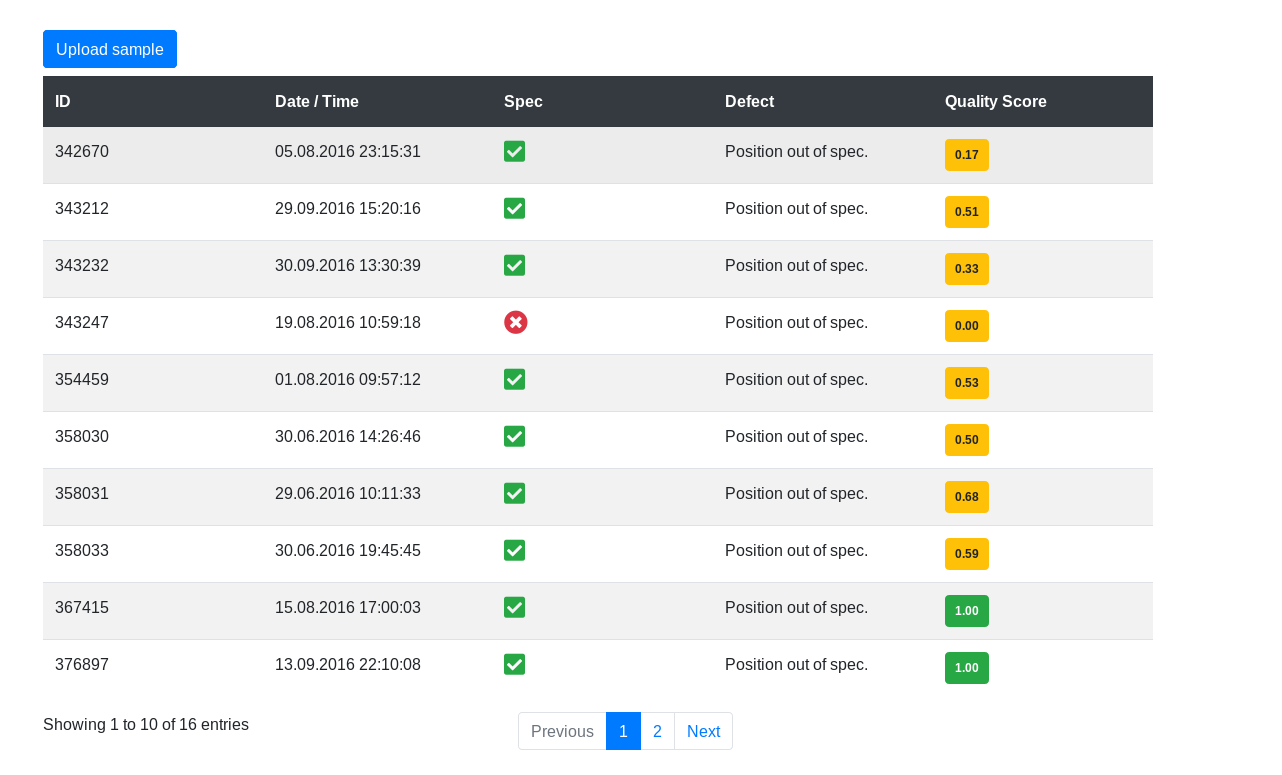This screenshot has width=1282, height=775.
Task: Click the 0.50 quality score badge
Action: (967, 440)
